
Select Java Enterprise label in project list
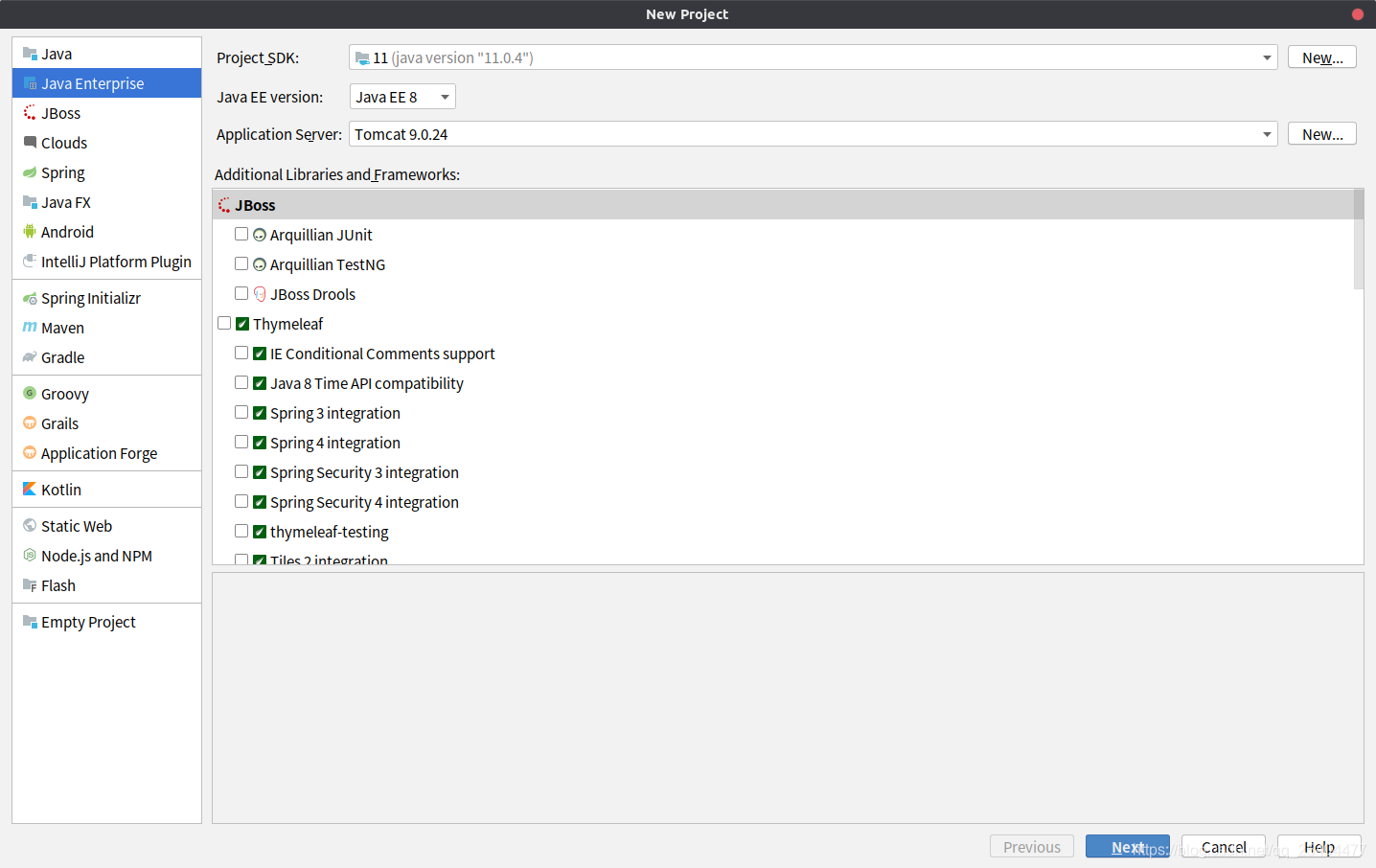click(92, 83)
